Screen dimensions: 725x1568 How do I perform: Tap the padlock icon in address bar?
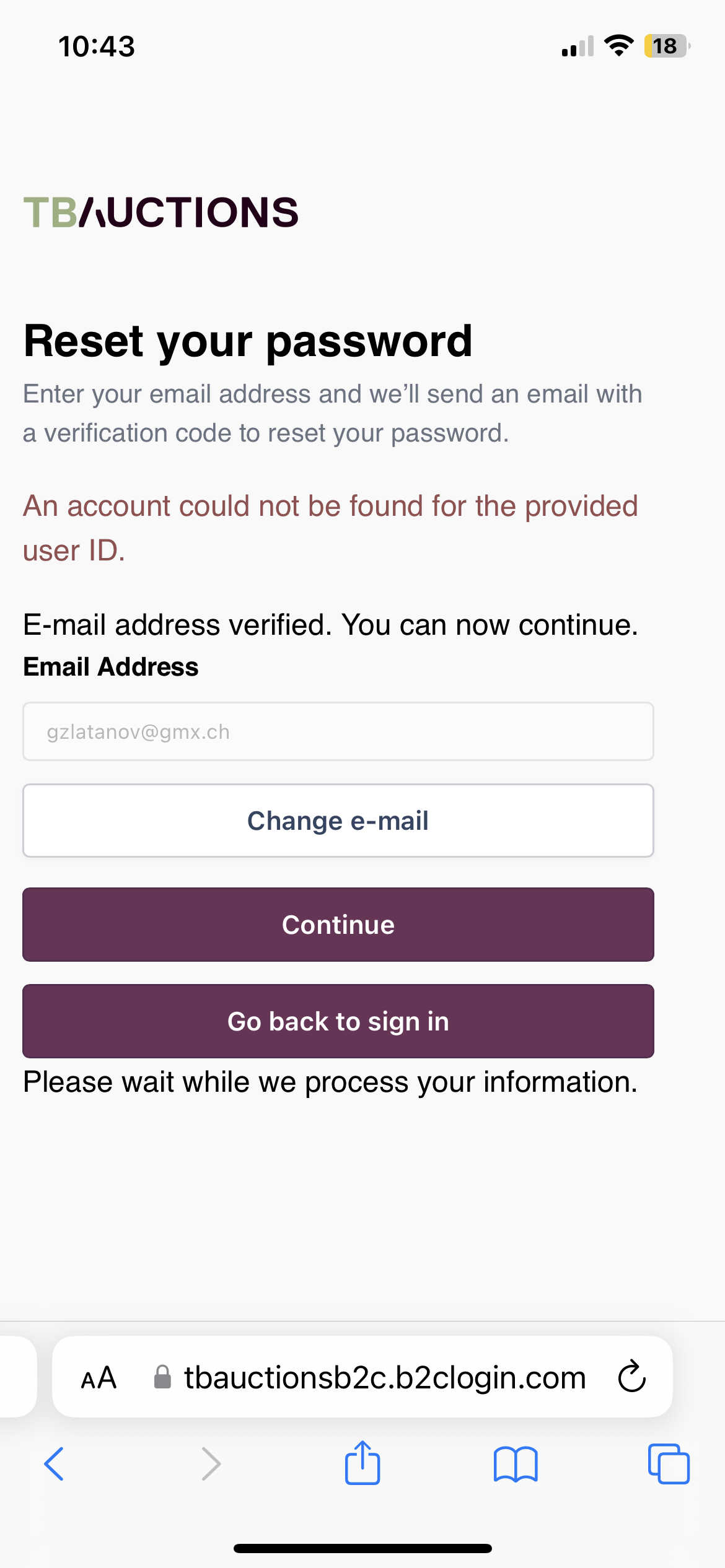pyautogui.click(x=162, y=1377)
